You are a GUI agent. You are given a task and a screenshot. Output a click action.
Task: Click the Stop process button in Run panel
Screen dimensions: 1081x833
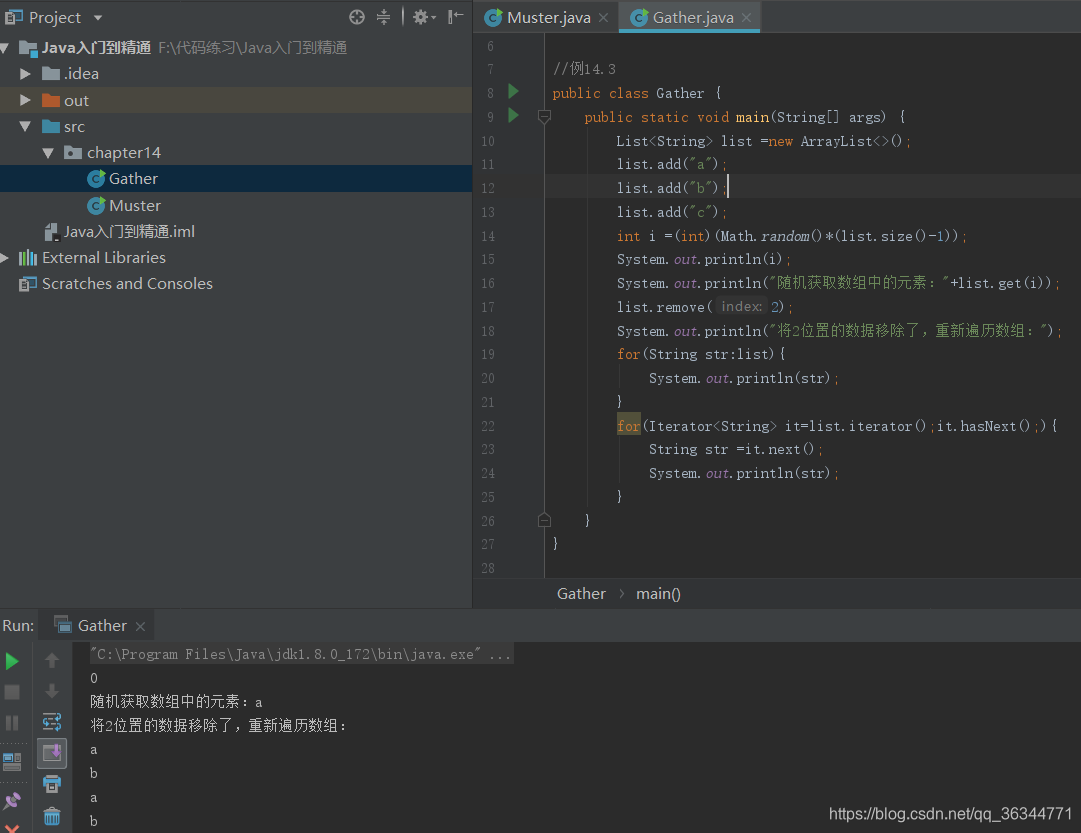coord(12,692)
